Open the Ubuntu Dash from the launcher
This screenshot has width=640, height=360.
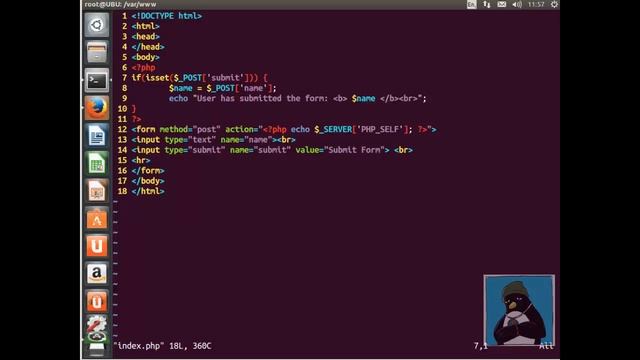point(97,25)
